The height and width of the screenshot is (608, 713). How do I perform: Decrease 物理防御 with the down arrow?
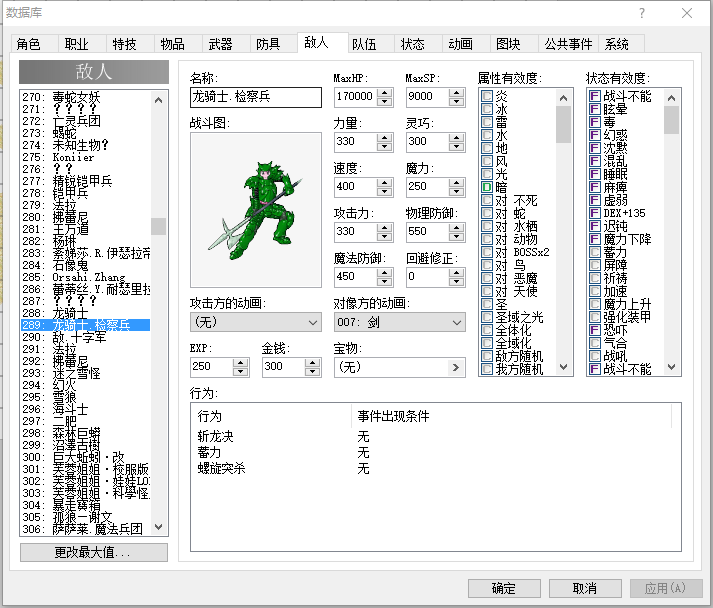[457, 236]
